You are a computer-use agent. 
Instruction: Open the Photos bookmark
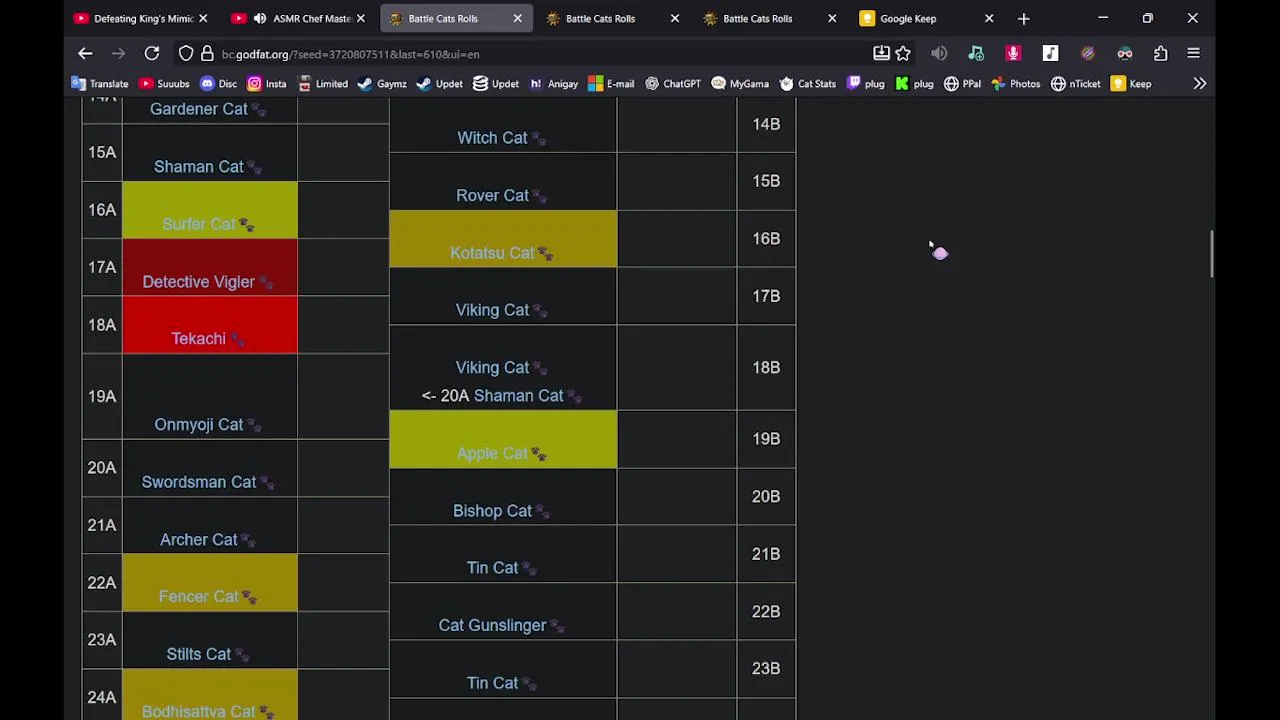[x=1016, y=84]
